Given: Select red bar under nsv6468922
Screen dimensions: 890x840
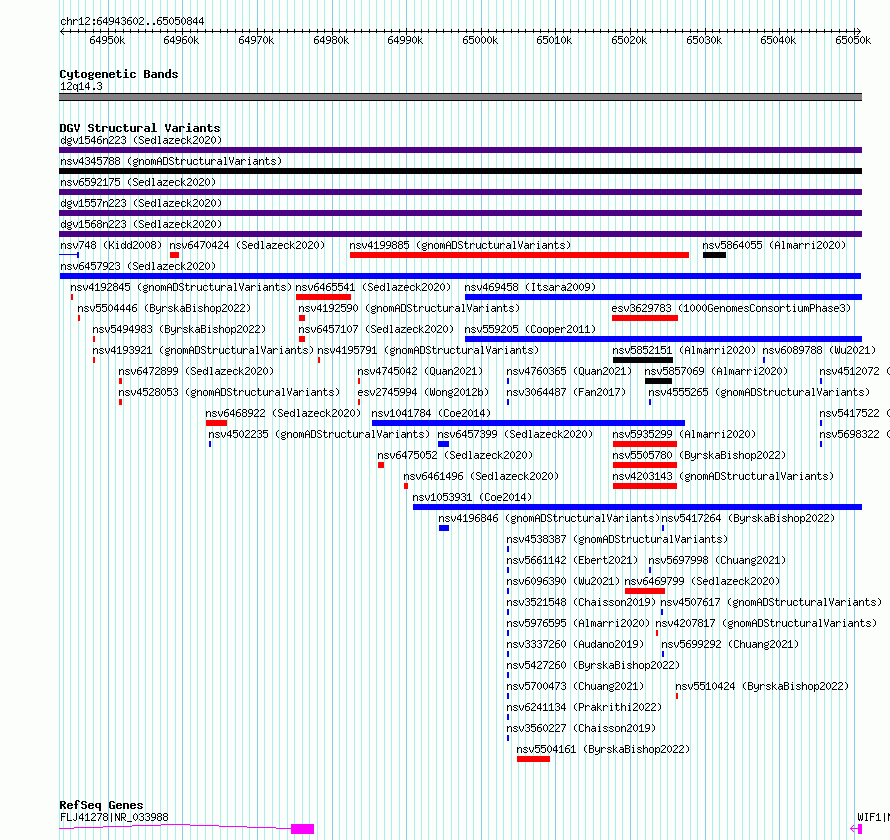Looking at the screenshot, I should pyautogui.click(x=216, y=423).
